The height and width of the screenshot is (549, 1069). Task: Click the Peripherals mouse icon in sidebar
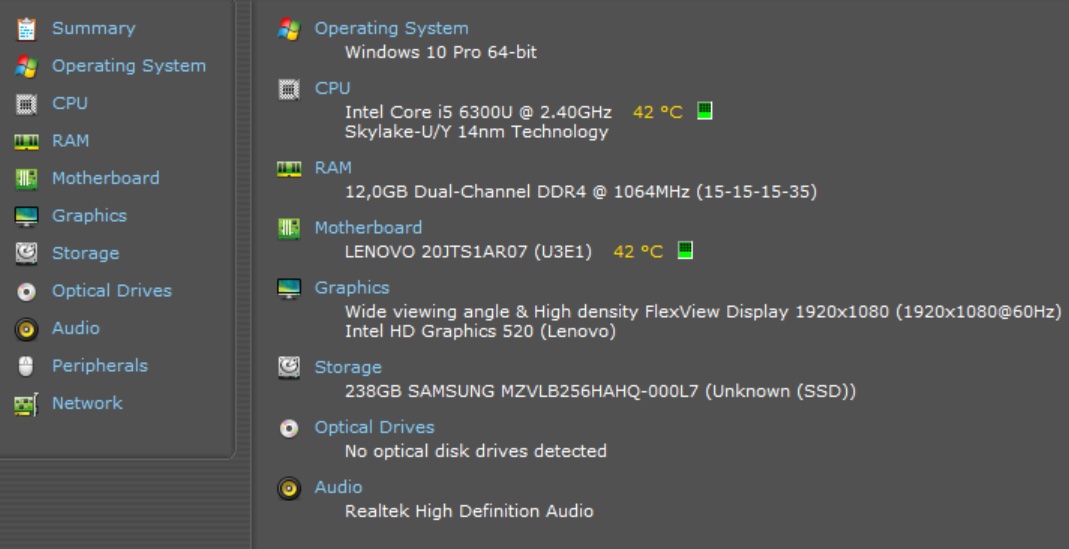click(27, 367)
